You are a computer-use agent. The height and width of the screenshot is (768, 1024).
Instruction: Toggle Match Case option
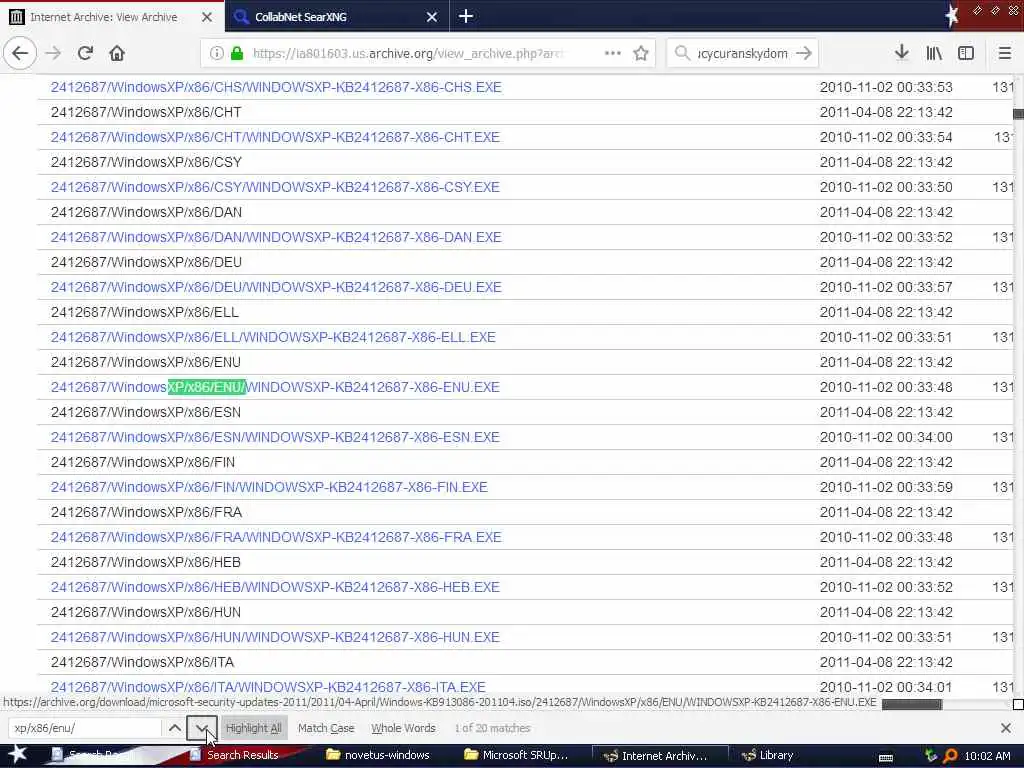coord(326,728)
